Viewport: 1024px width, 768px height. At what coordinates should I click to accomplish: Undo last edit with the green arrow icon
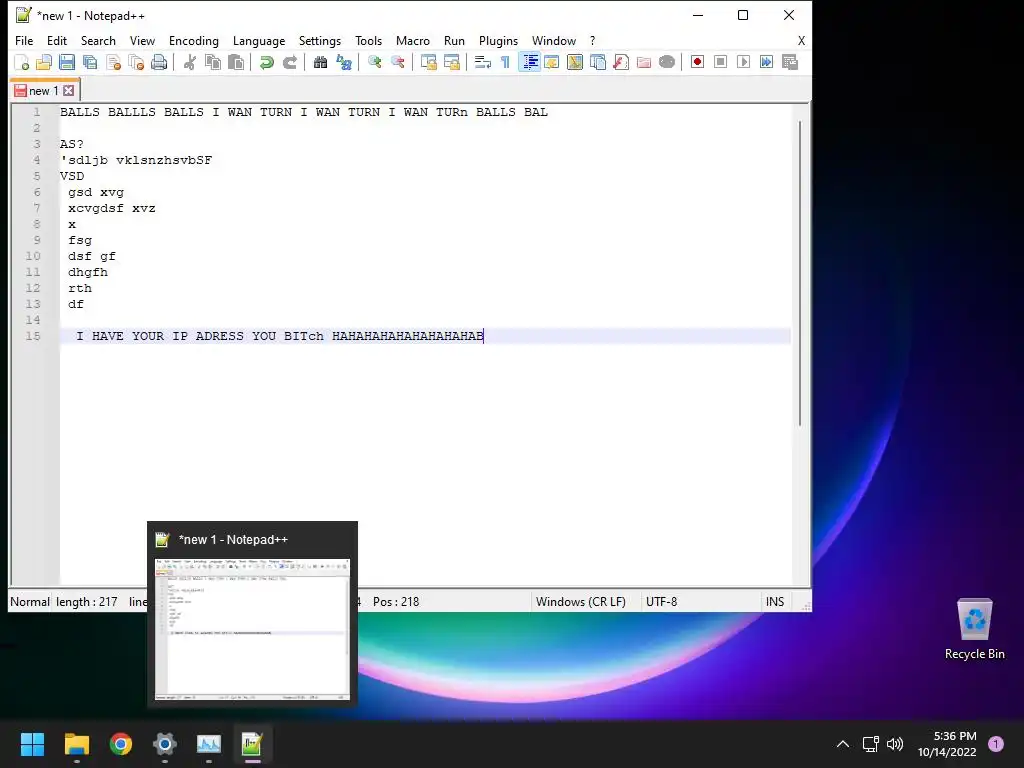266,63
